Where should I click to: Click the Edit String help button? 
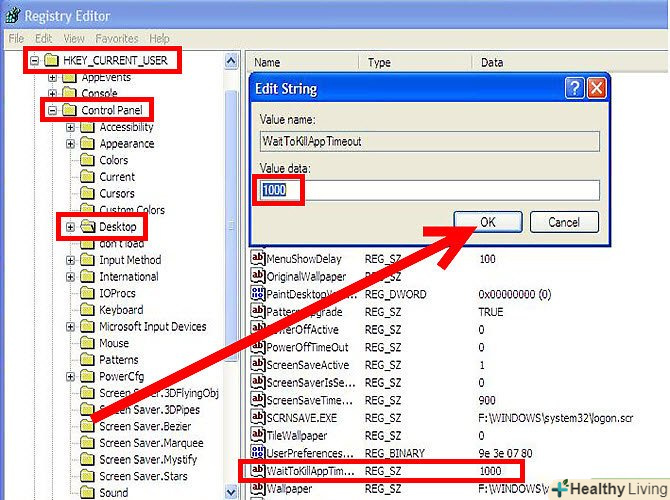coord(574,88)
